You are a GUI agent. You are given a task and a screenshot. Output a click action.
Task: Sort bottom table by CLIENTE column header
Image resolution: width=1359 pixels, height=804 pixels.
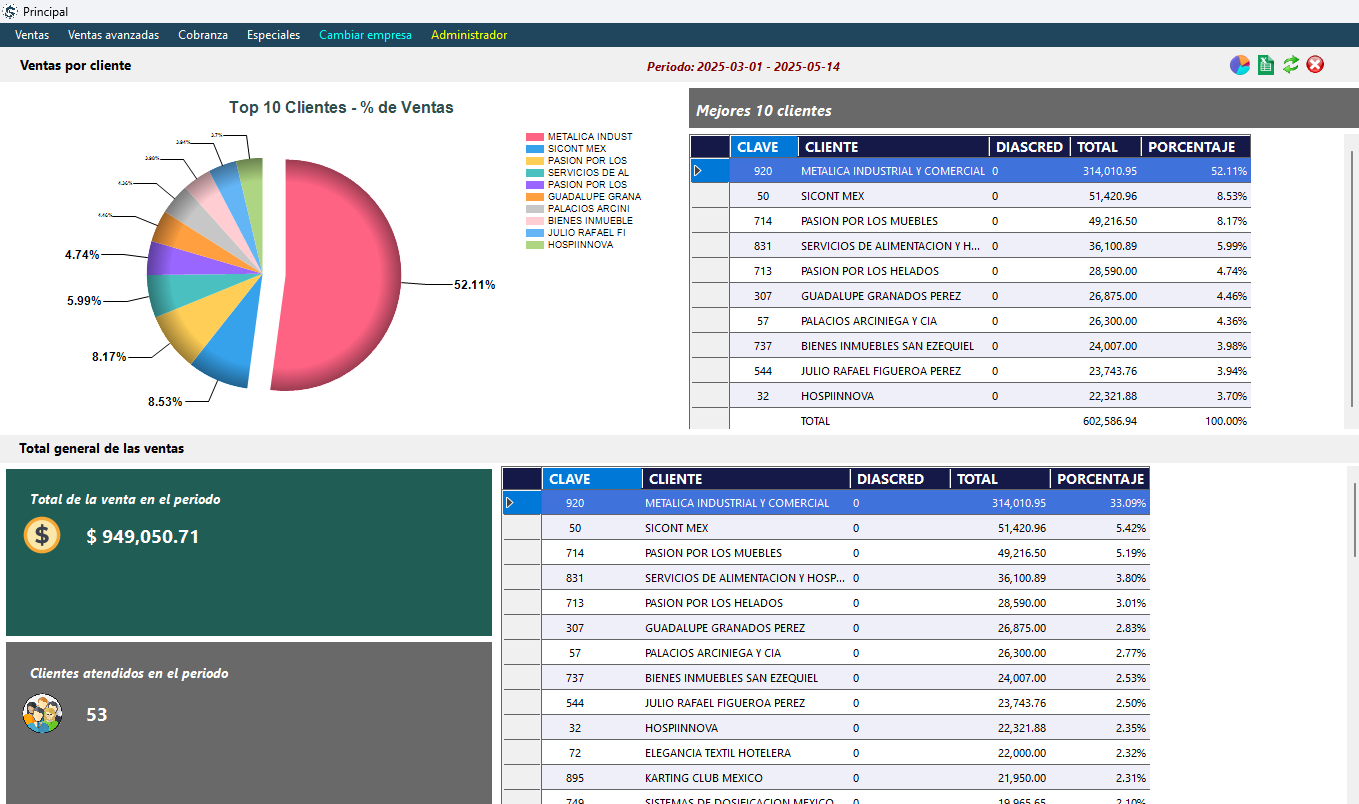(745, 479)
